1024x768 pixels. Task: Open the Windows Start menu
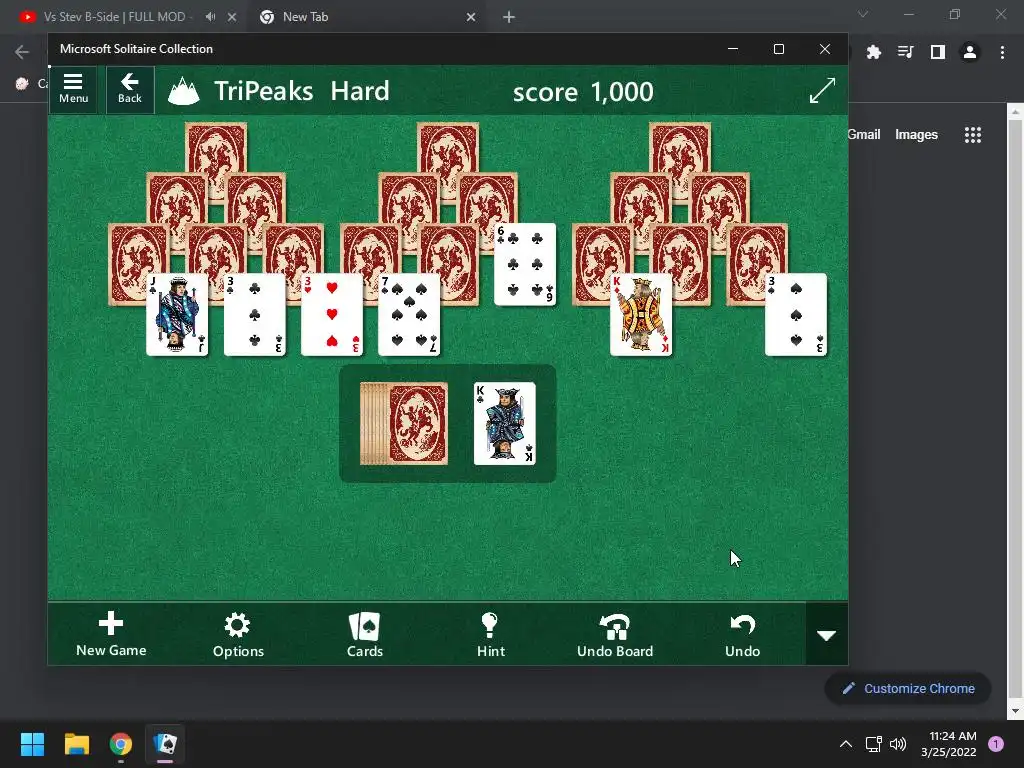32,744
